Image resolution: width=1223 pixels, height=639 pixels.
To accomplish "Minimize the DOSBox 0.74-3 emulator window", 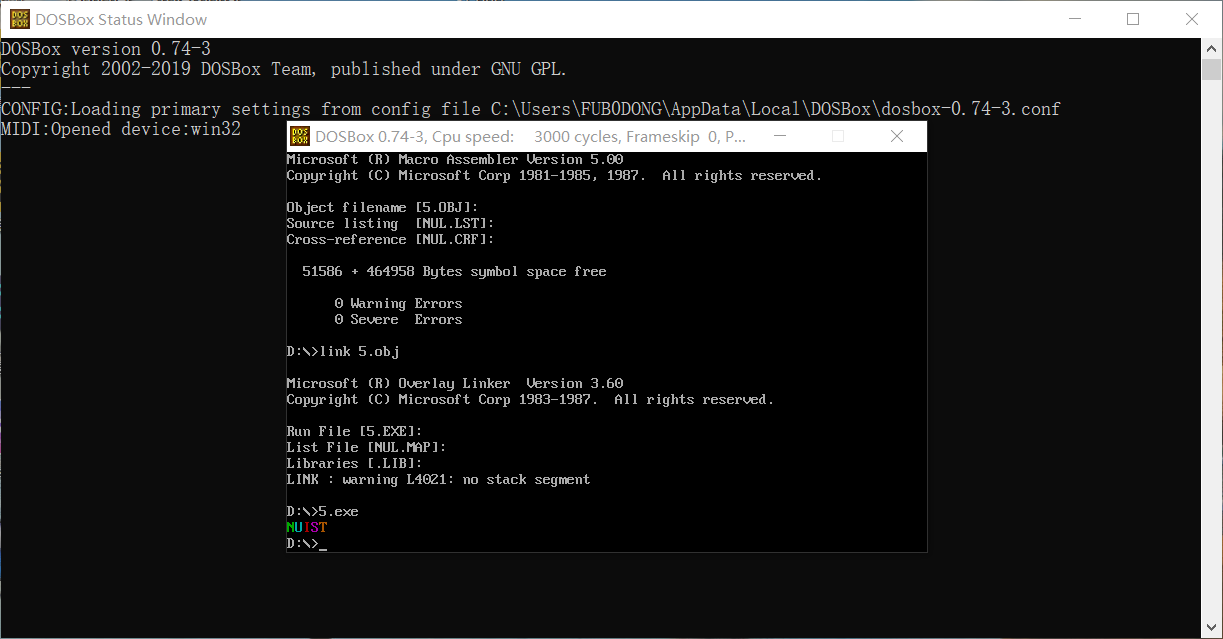I will click(780, 137).
